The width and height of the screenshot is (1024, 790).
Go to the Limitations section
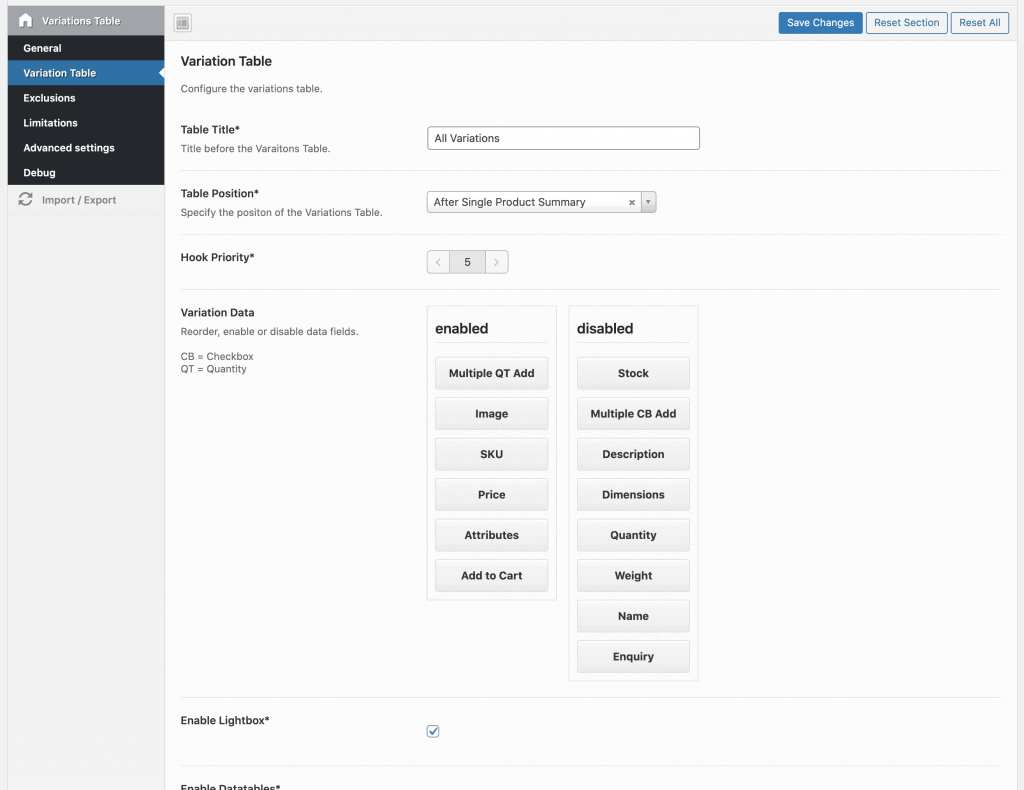(50, 123)
